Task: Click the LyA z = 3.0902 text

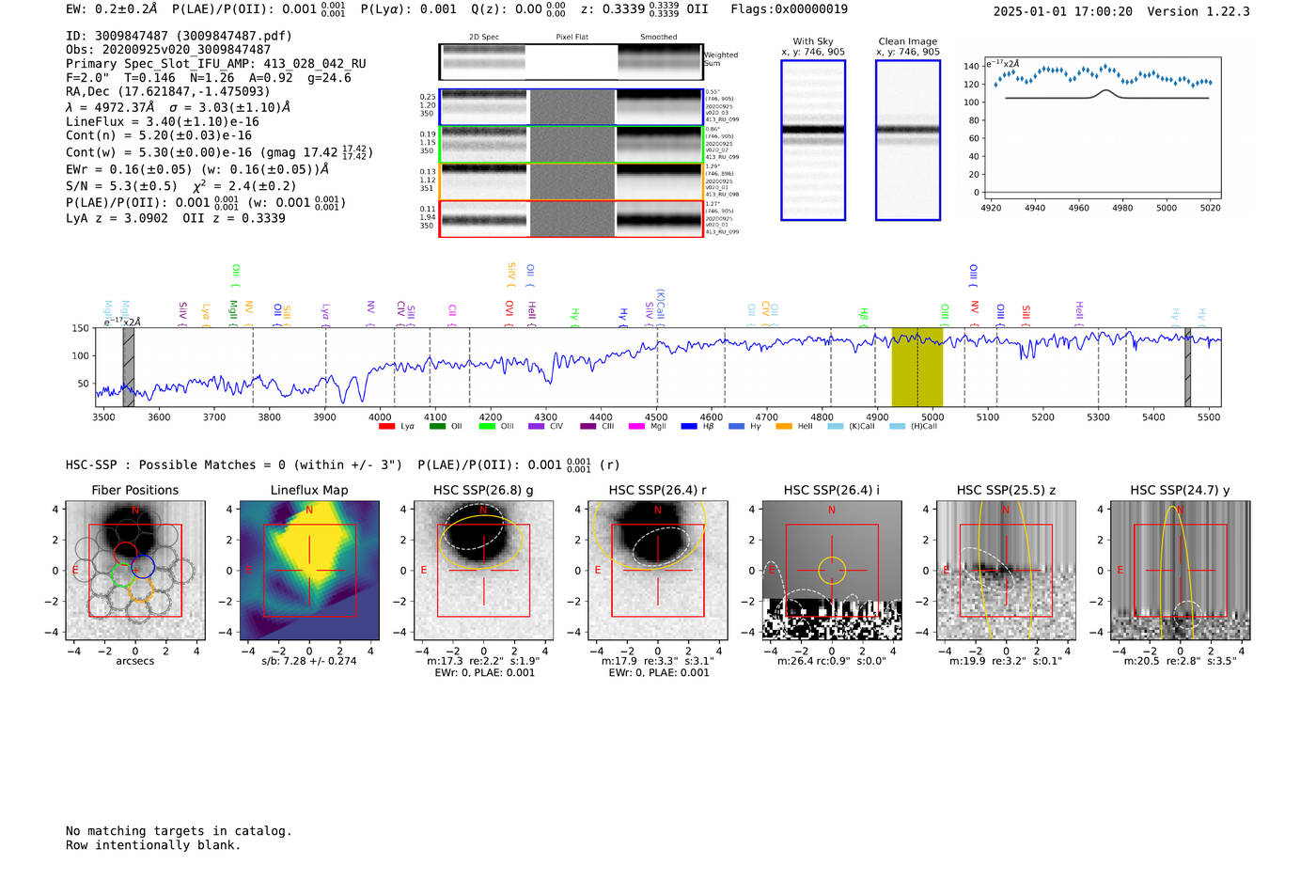Action: point(117,218)
